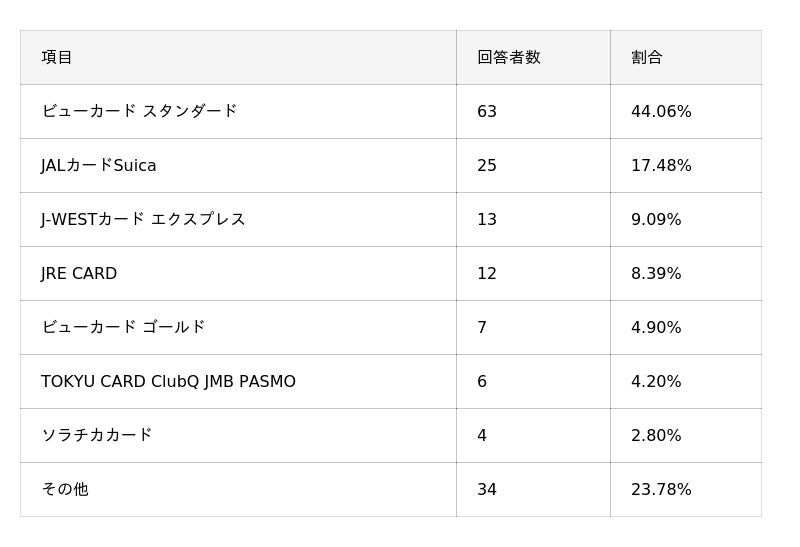This screenshot has width=800, height=547.
Task: Click the 回答者数 column header
Action: click(508, 57)
